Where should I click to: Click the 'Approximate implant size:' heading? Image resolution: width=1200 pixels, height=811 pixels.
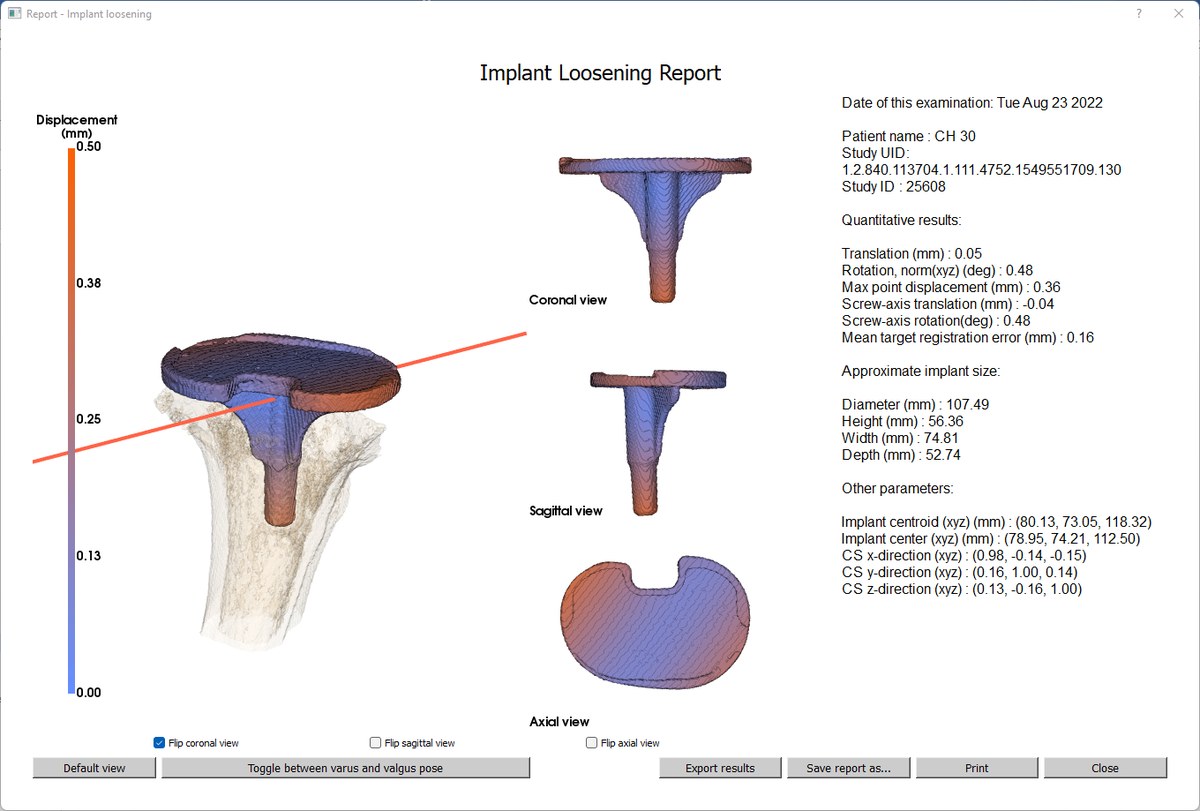click(x=921, y=371)
